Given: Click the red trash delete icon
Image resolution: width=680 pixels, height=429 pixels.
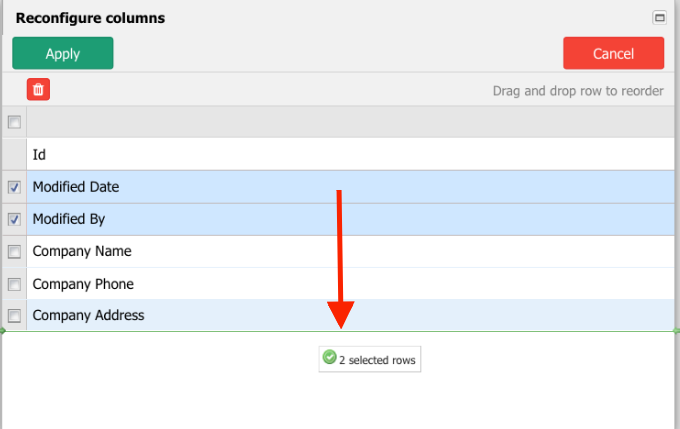Looking at the screenshot, I should click(x=38, y=90).
